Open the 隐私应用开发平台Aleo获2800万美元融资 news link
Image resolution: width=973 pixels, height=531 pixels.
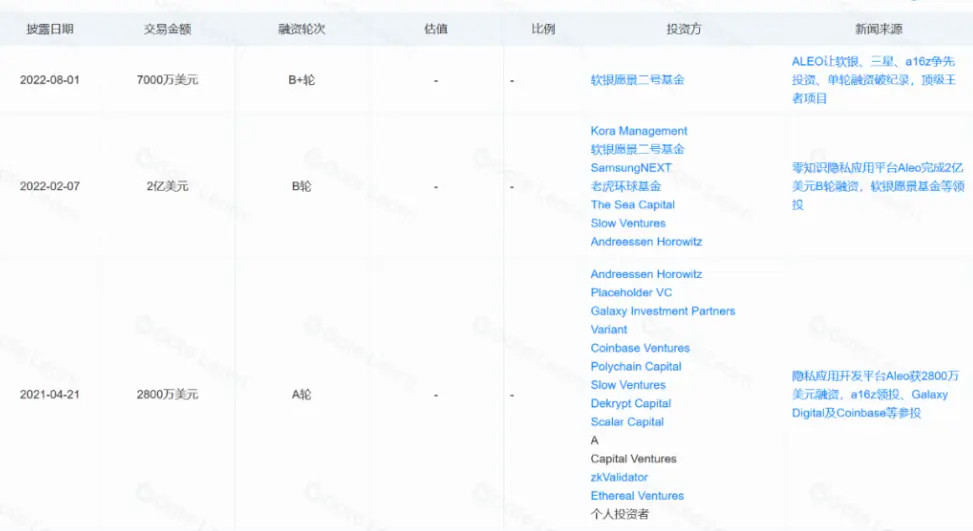coord(875,395)
